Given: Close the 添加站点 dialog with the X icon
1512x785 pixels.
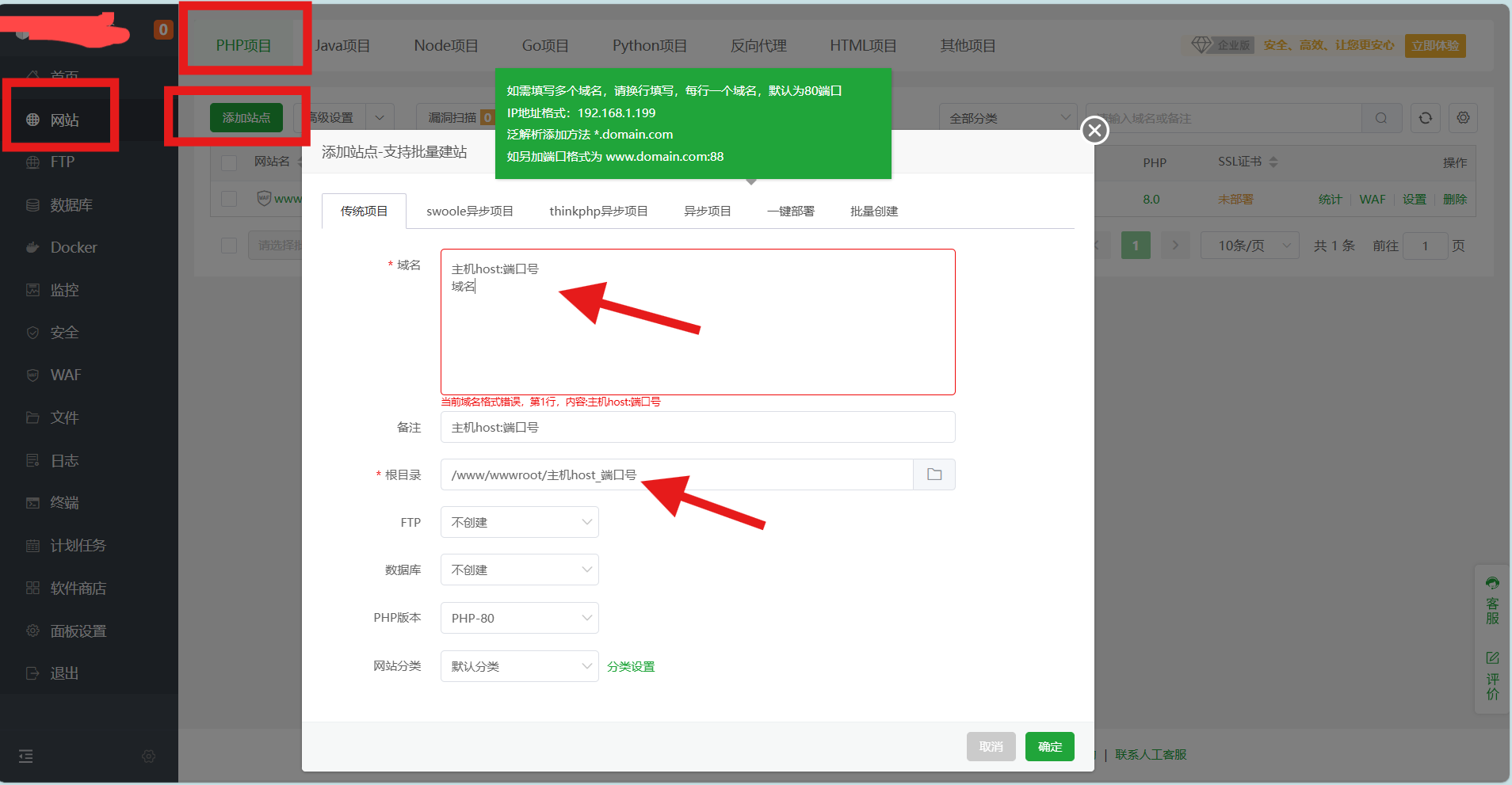Looking at the screenshot, I should coord(1094,130).
